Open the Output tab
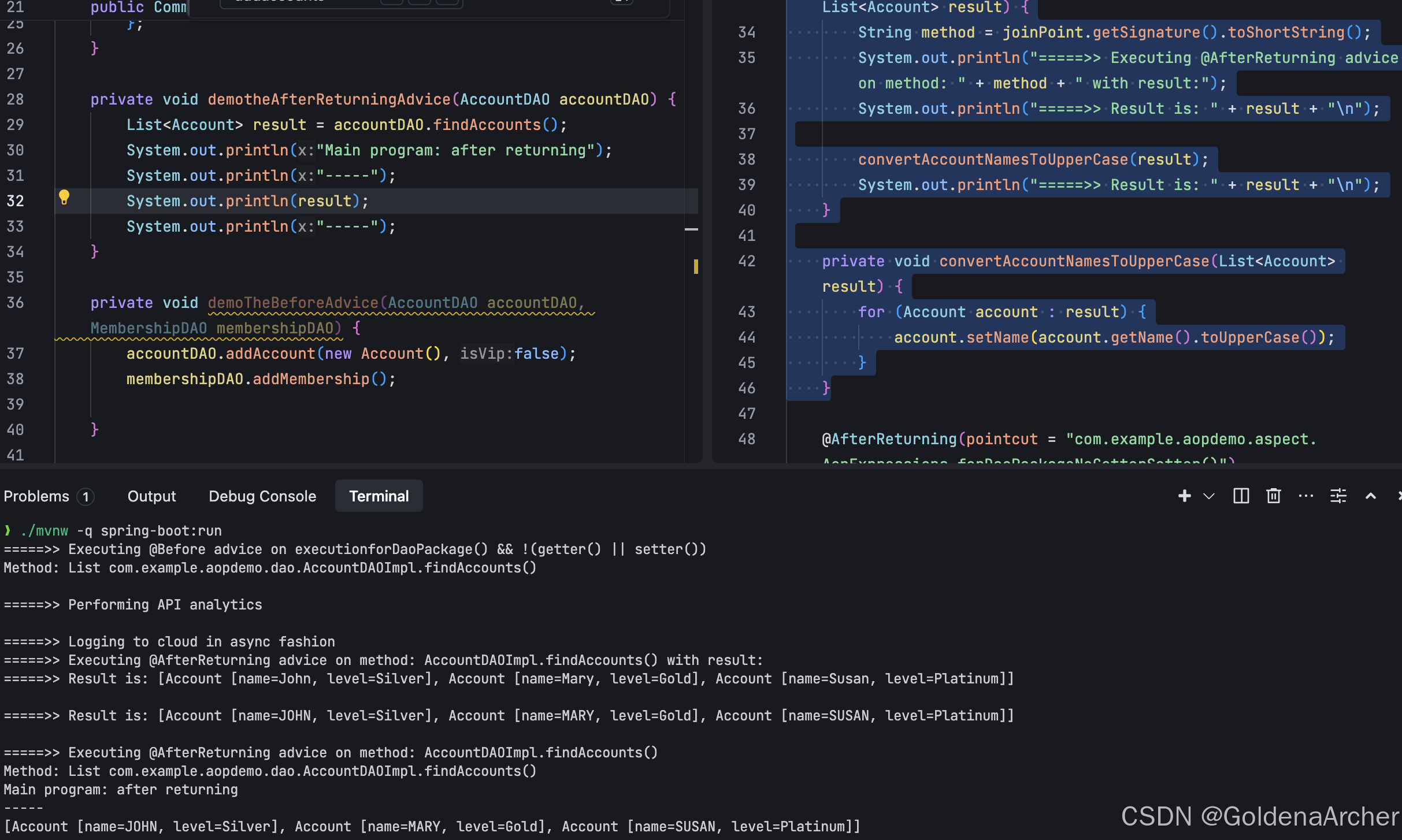This screenshot has height=840, width=1402. 151,496
